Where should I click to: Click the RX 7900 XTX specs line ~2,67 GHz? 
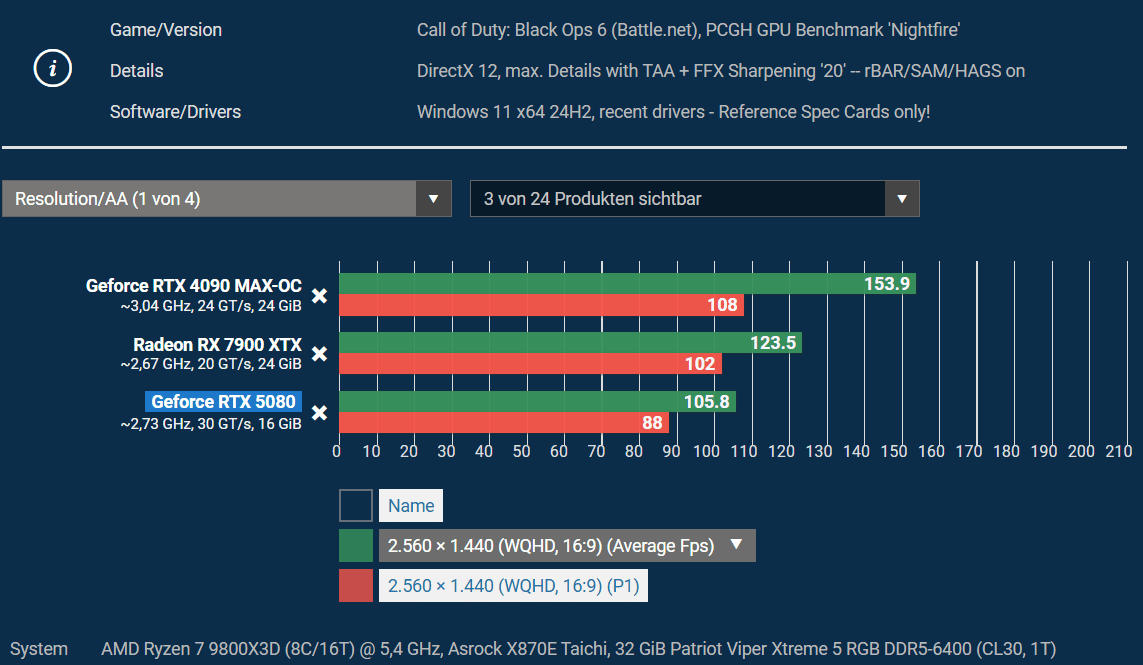(x=211, y=364)
